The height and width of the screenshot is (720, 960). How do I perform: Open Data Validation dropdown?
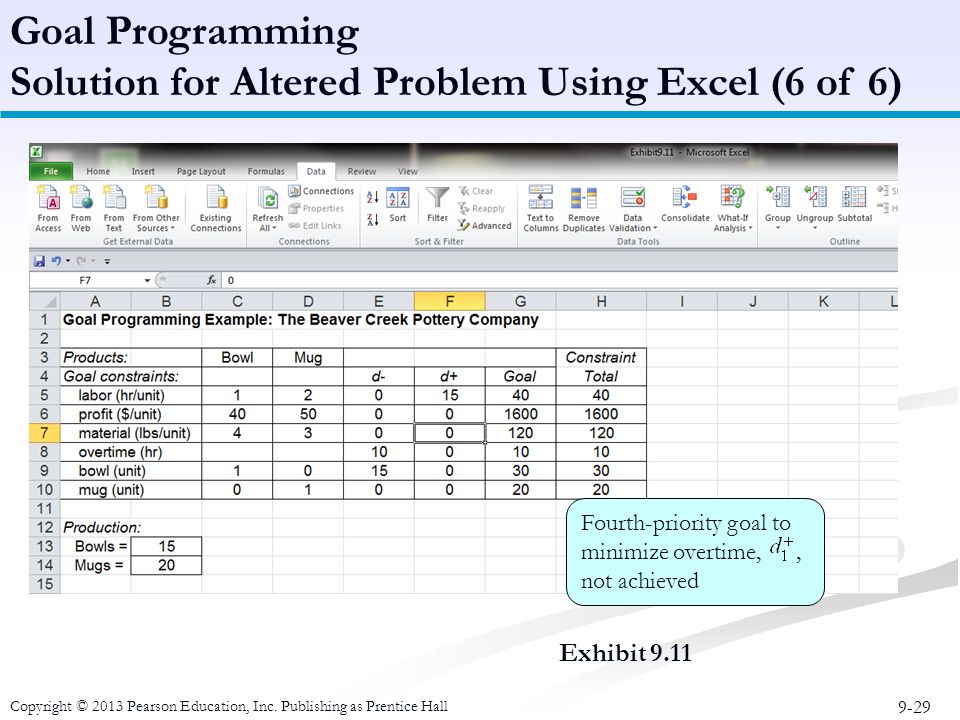[x=632, y=209]
